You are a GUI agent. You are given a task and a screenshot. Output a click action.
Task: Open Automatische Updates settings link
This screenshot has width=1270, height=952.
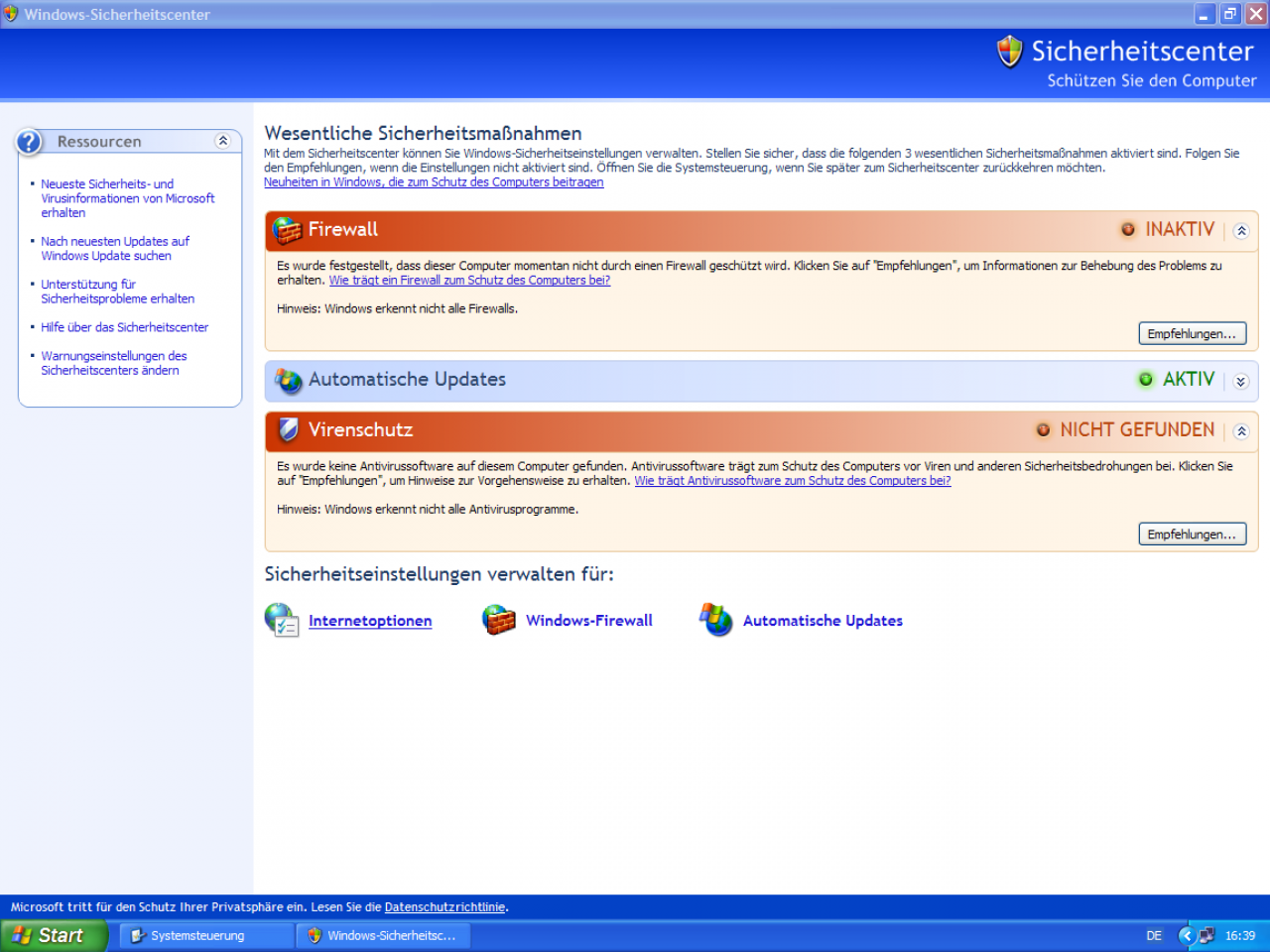coord(823,621)
